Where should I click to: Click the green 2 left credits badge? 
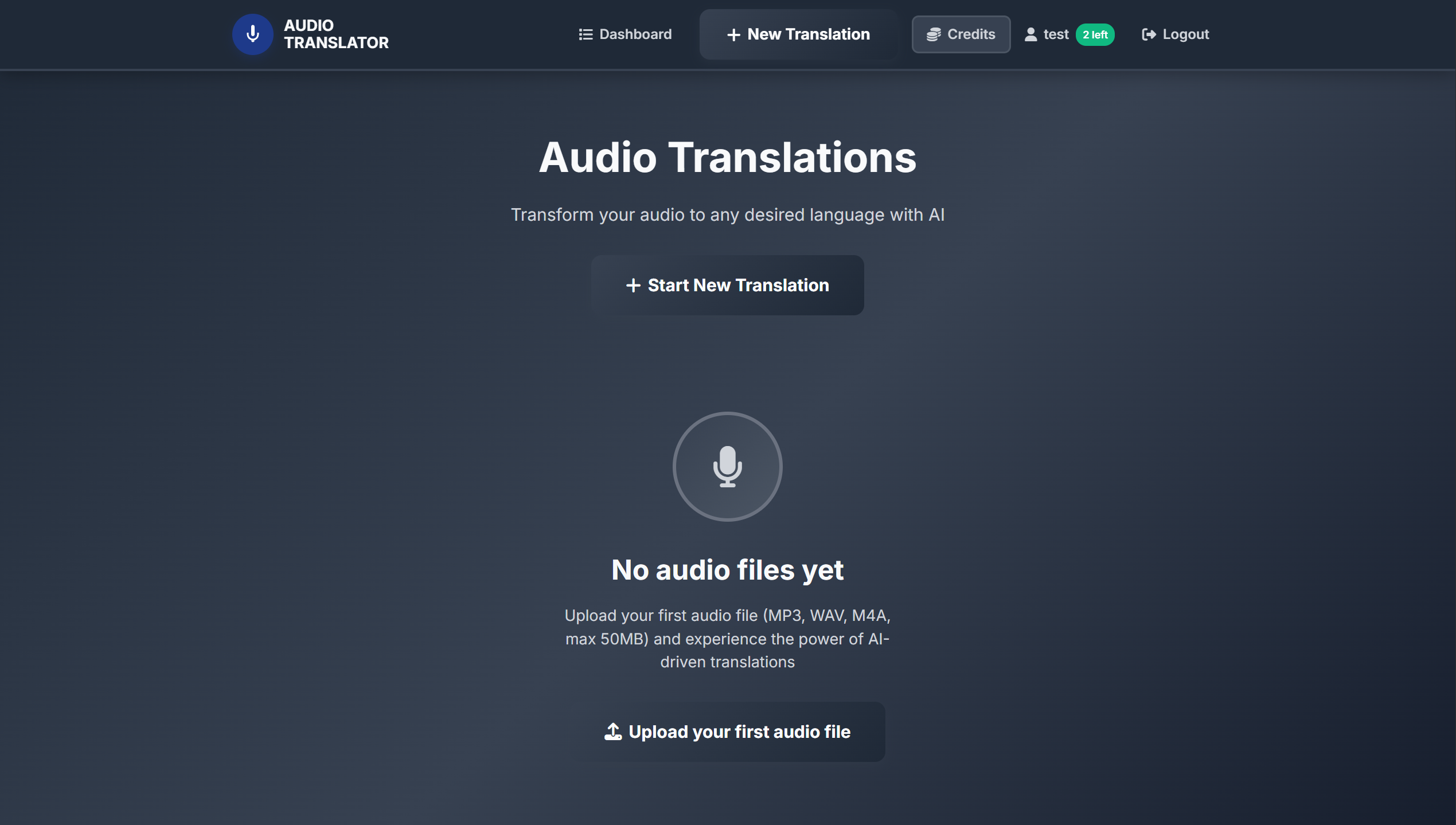click(1095, 34)
